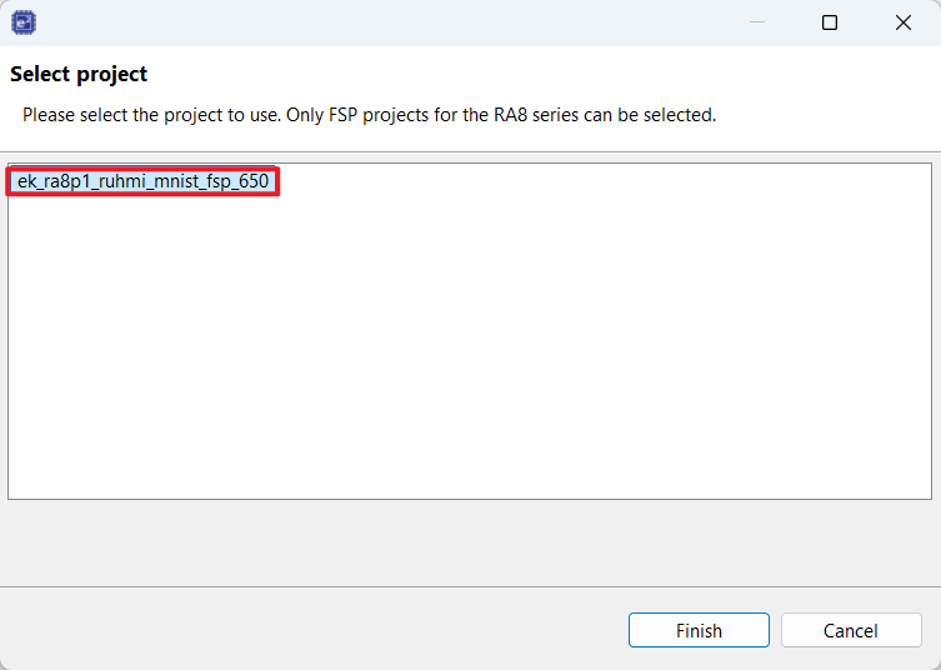This screenshot has height=670, width=941.
Task: Select the ek_ra8p1_ruhmi_mnist_fsp_650 project entry
Action: (143, 181)
